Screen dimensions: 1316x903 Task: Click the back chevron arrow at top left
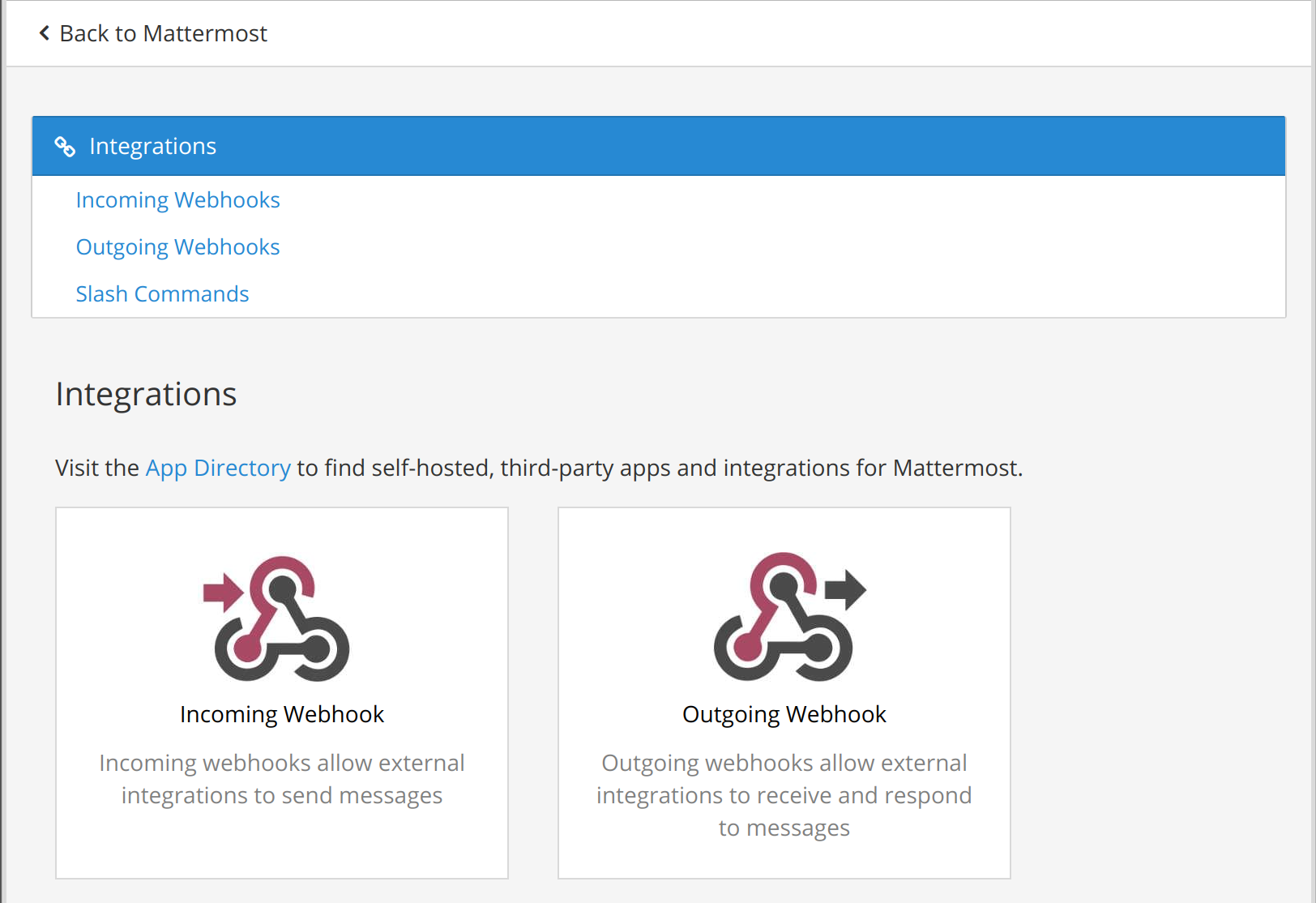tap(44, 32)
